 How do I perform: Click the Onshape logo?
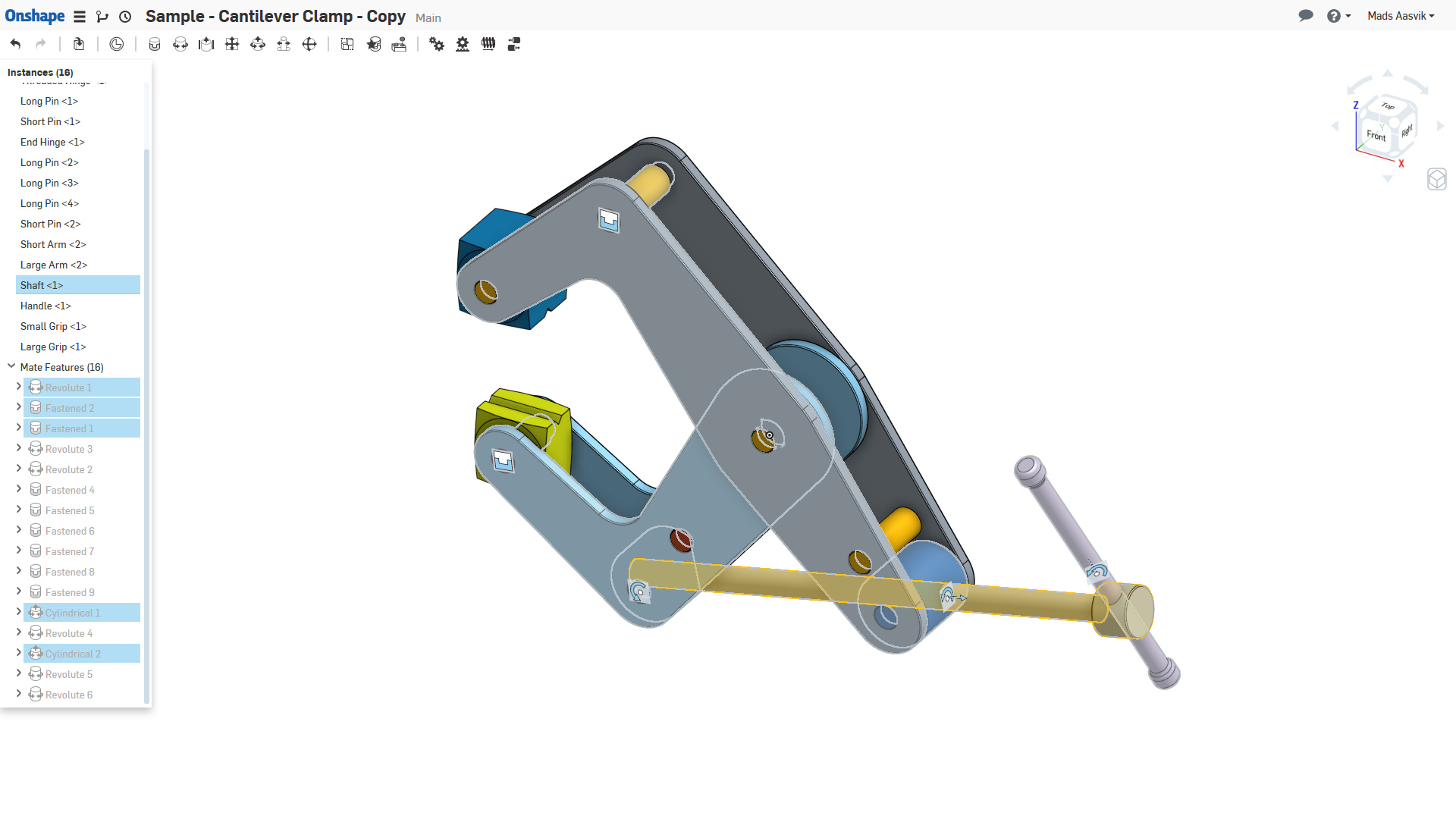pyautogui.click(x=35, y=15)
